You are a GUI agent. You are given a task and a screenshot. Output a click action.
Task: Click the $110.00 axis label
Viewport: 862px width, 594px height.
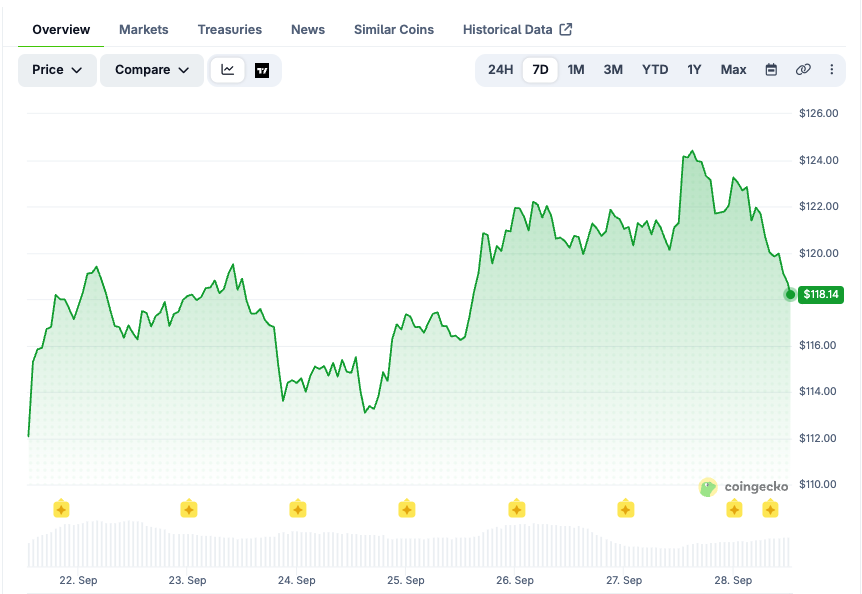point(817,484)
